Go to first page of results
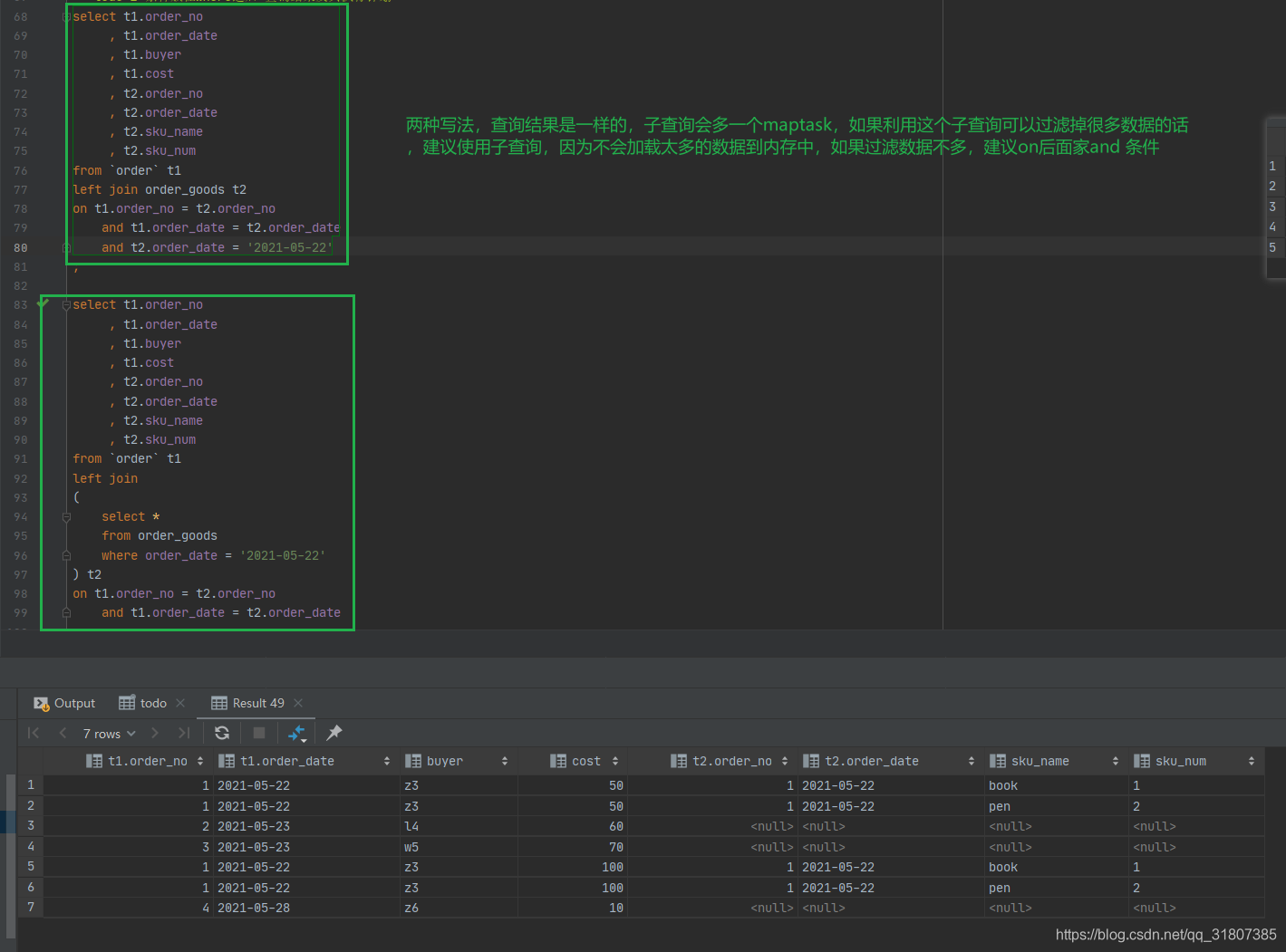1286x952 pixels. (x=34, y=733)
